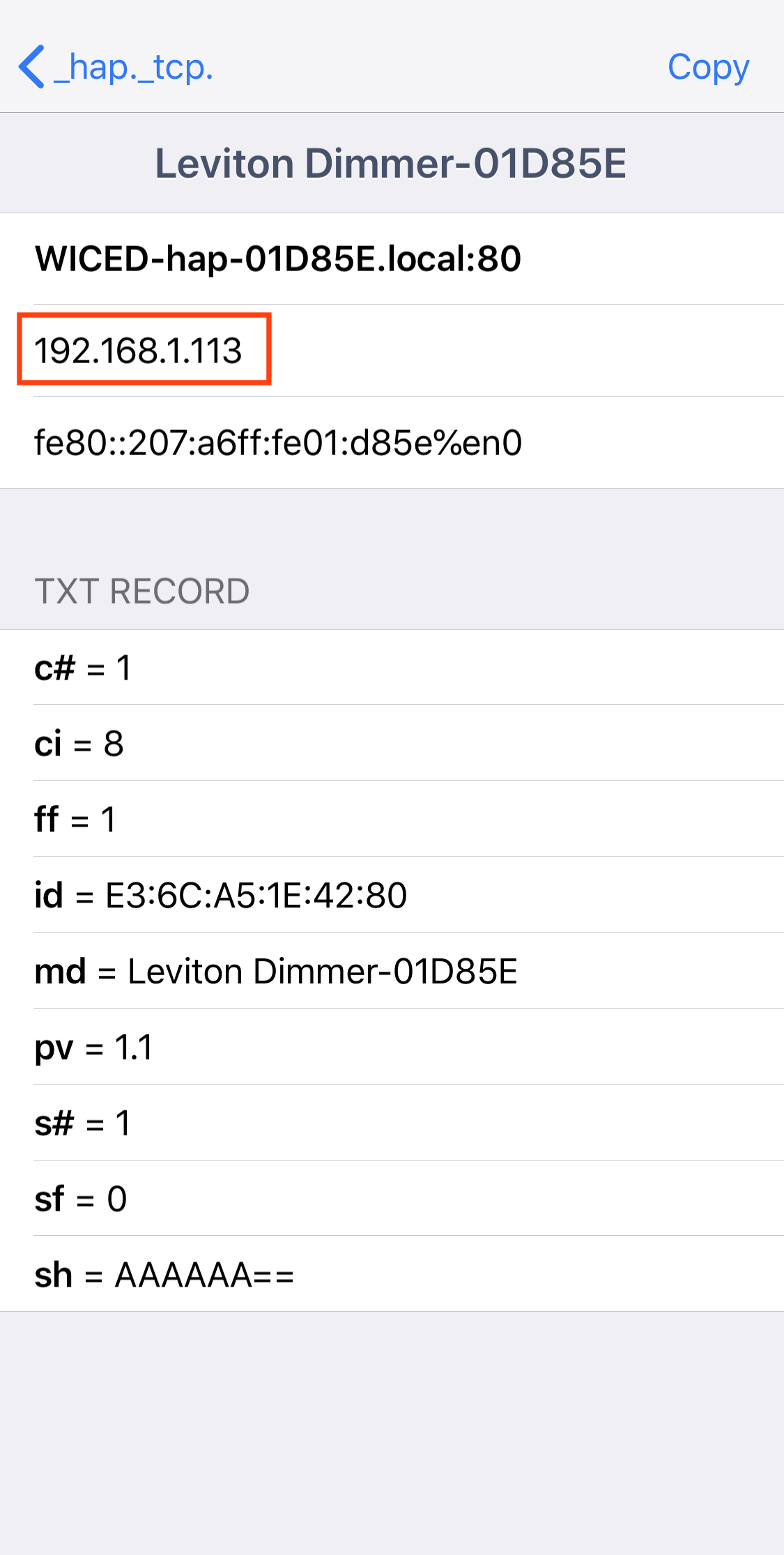Tap the bold sh key label
784x1555 pixels.
54,1275
